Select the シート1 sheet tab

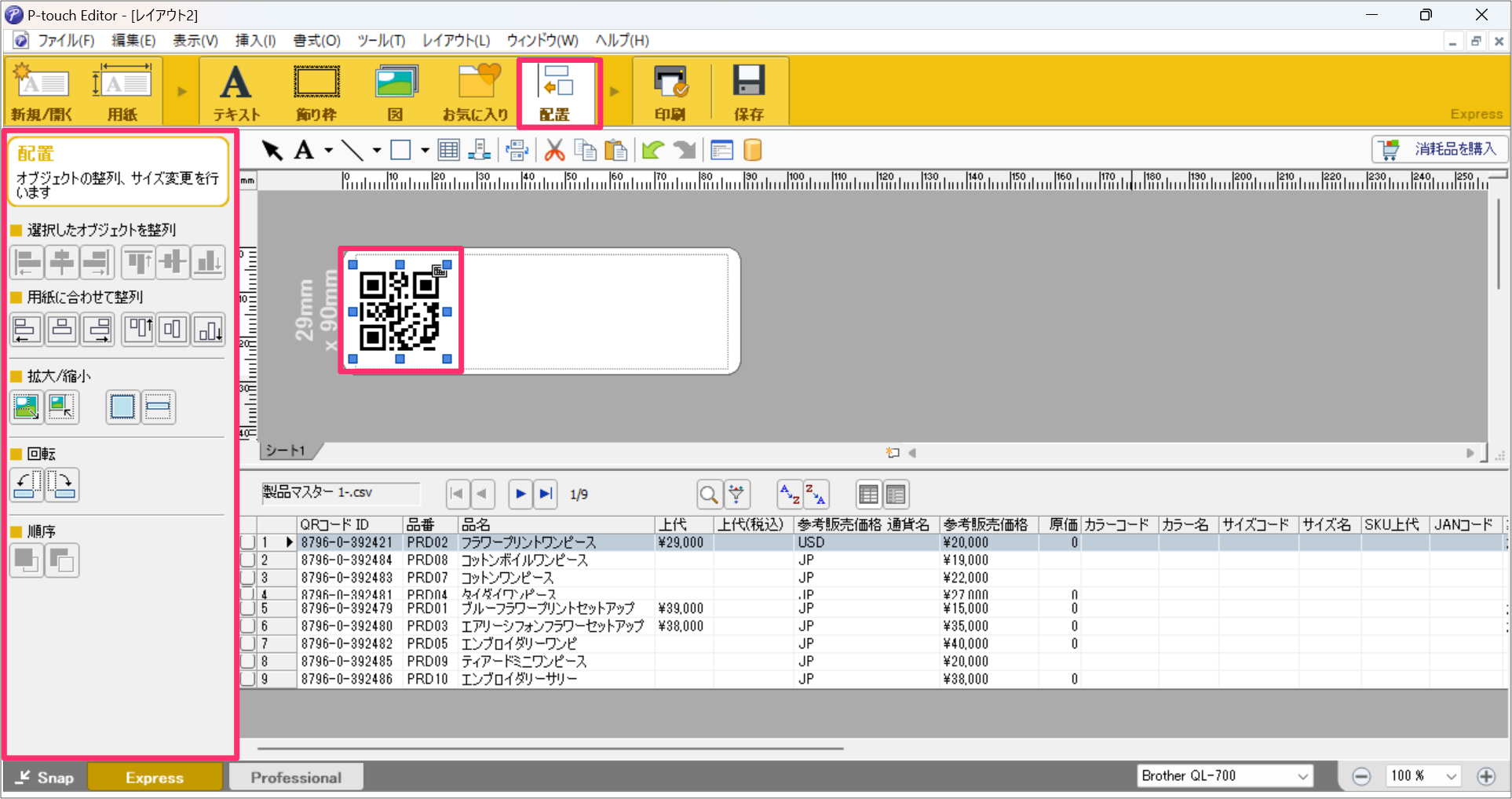(286, 451)
